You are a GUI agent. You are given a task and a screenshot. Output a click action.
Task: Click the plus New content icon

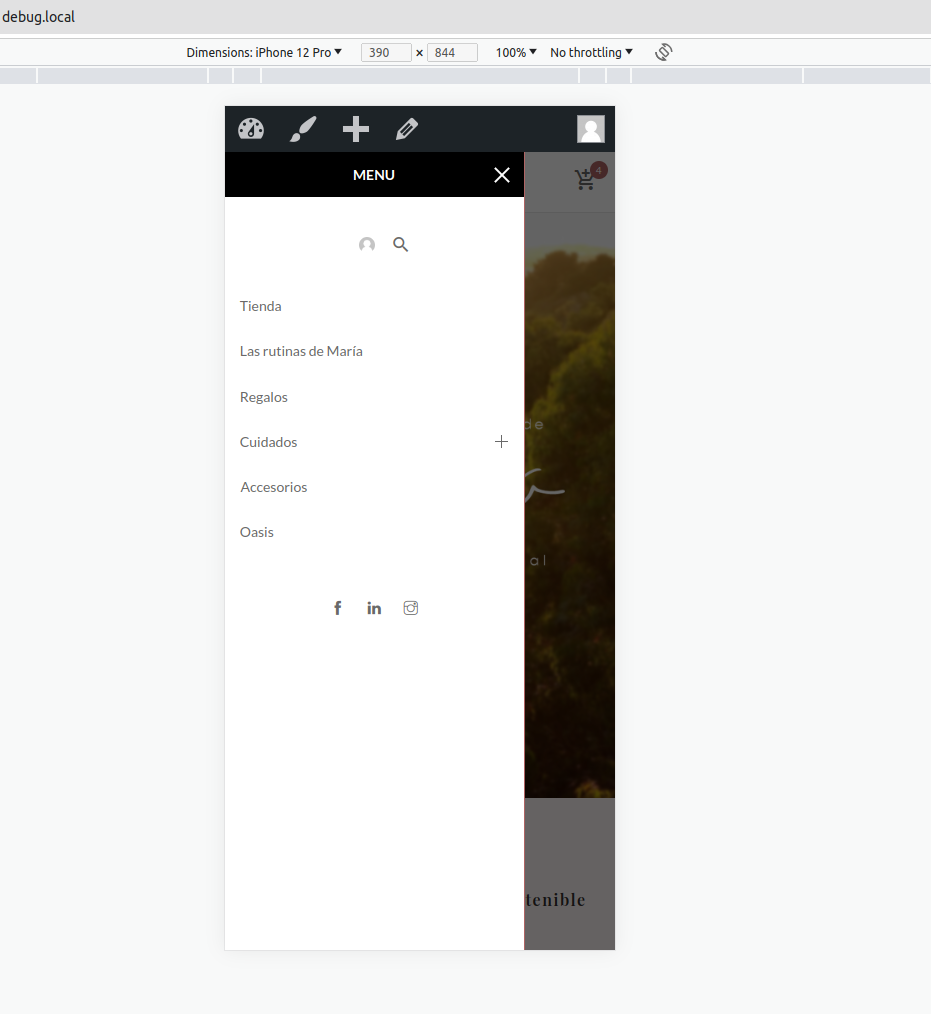tap(356, 129)
